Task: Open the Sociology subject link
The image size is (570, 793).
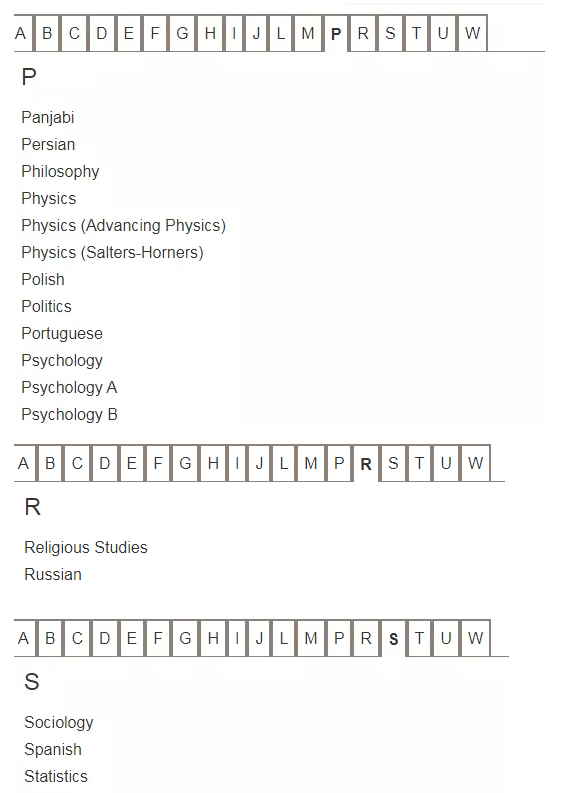Action: (59, 722)
